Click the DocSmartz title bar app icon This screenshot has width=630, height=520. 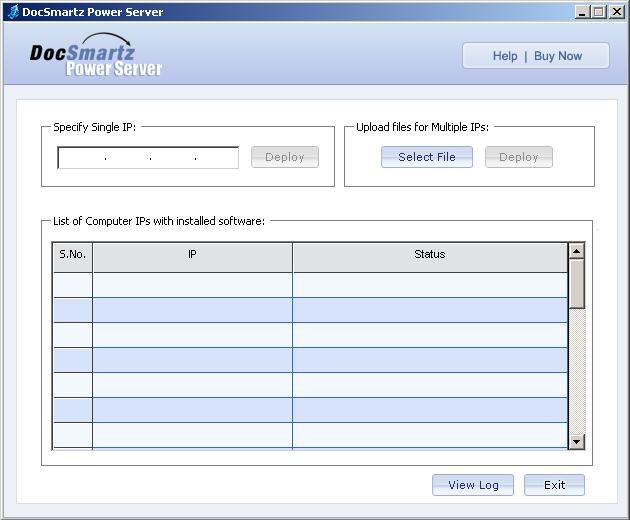click(x=13, y=12)
